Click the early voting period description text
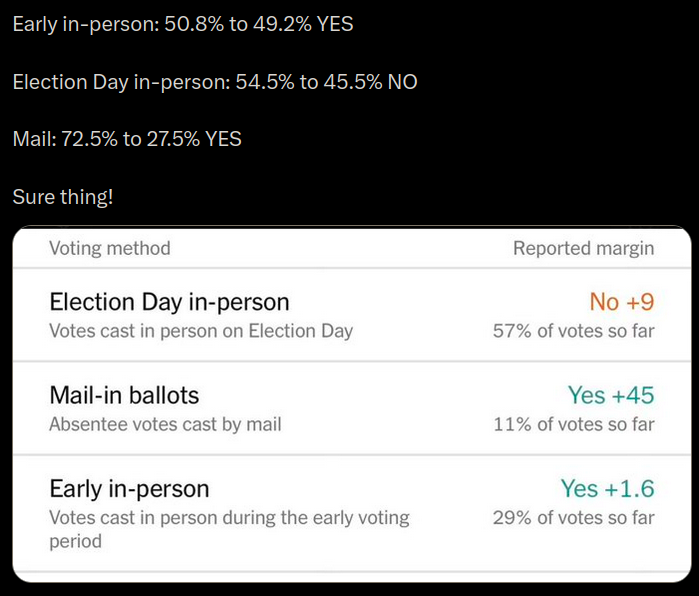The width and height of the screenshot is (699, 596). 229,529
